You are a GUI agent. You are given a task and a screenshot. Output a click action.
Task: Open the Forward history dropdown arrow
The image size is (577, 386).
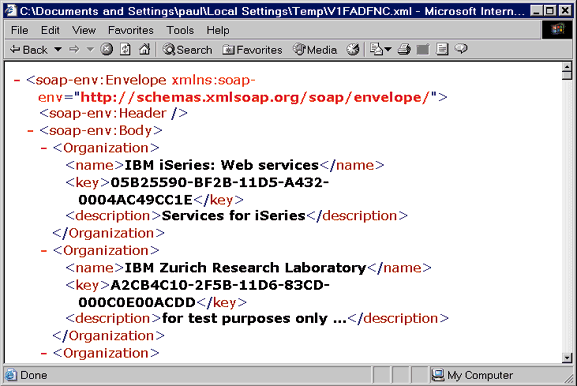click(x=90, y=49)
